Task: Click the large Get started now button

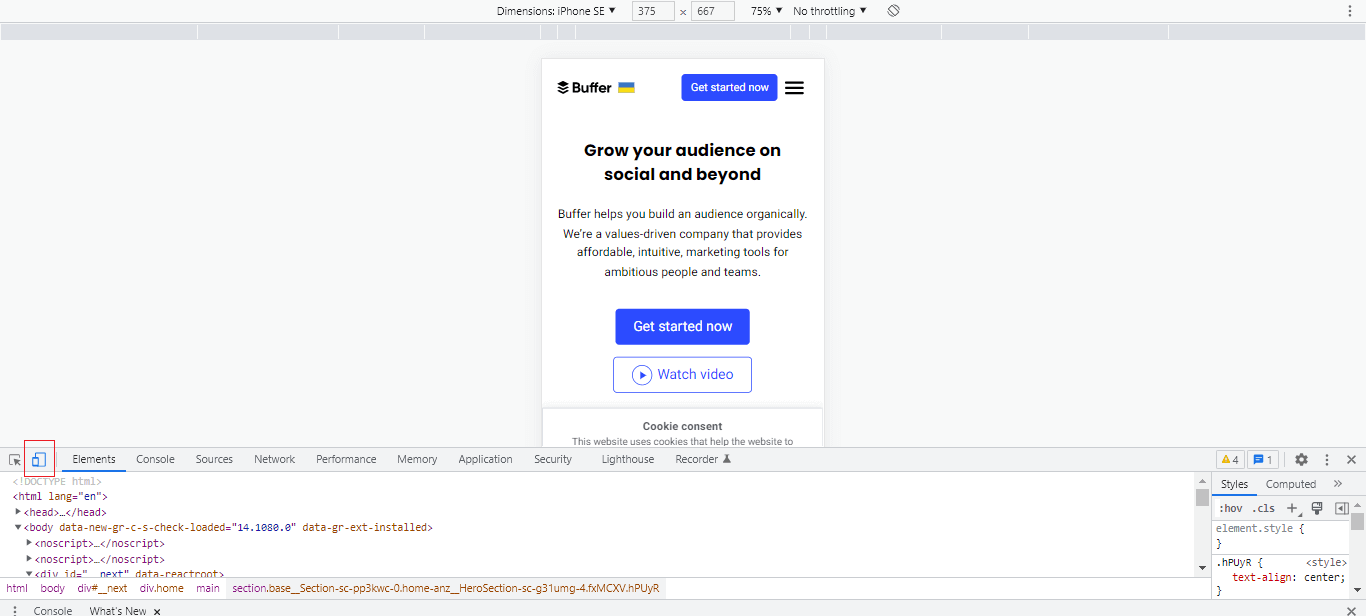Action: click(x=683, y=326)
